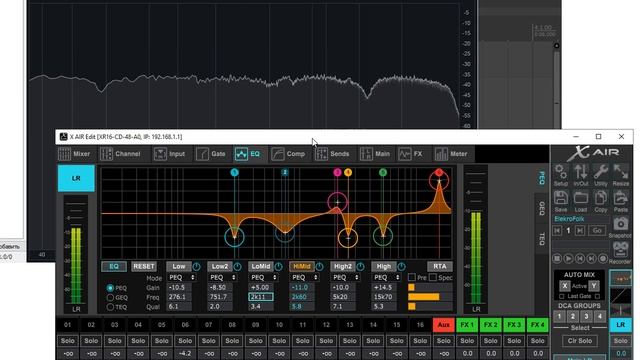Toggle the EQ on button

(x=114, y=267)
